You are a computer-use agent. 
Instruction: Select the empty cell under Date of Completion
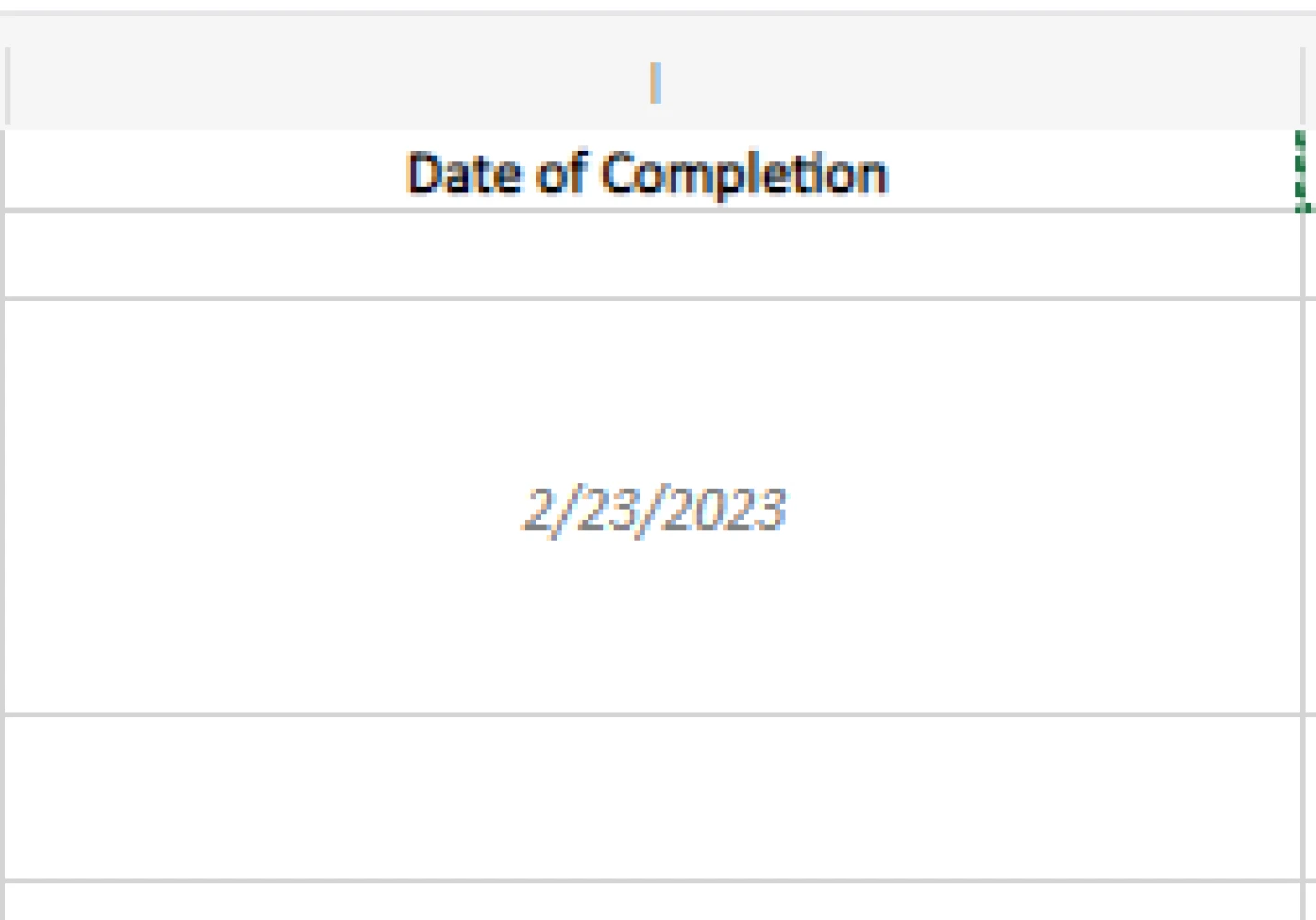pyautogui.click(x=653, y=255)
